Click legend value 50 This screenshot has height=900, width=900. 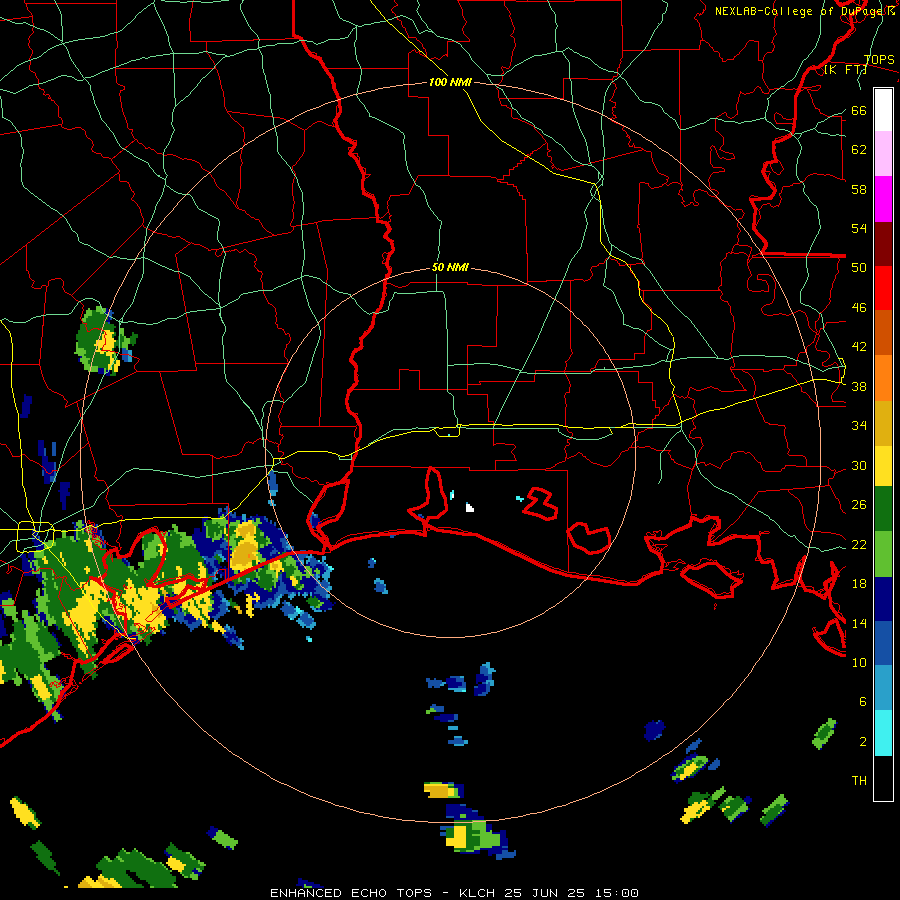click(859, 267)
